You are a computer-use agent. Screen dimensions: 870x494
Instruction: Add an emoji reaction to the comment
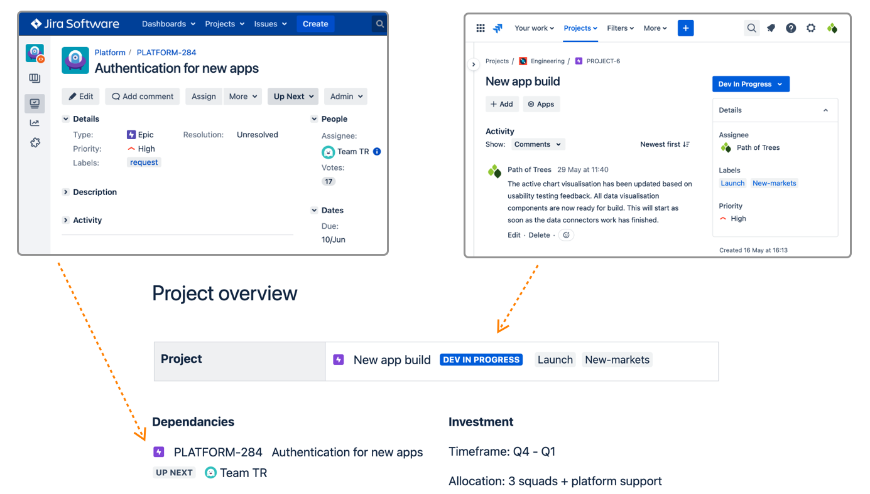pos(566,235)
